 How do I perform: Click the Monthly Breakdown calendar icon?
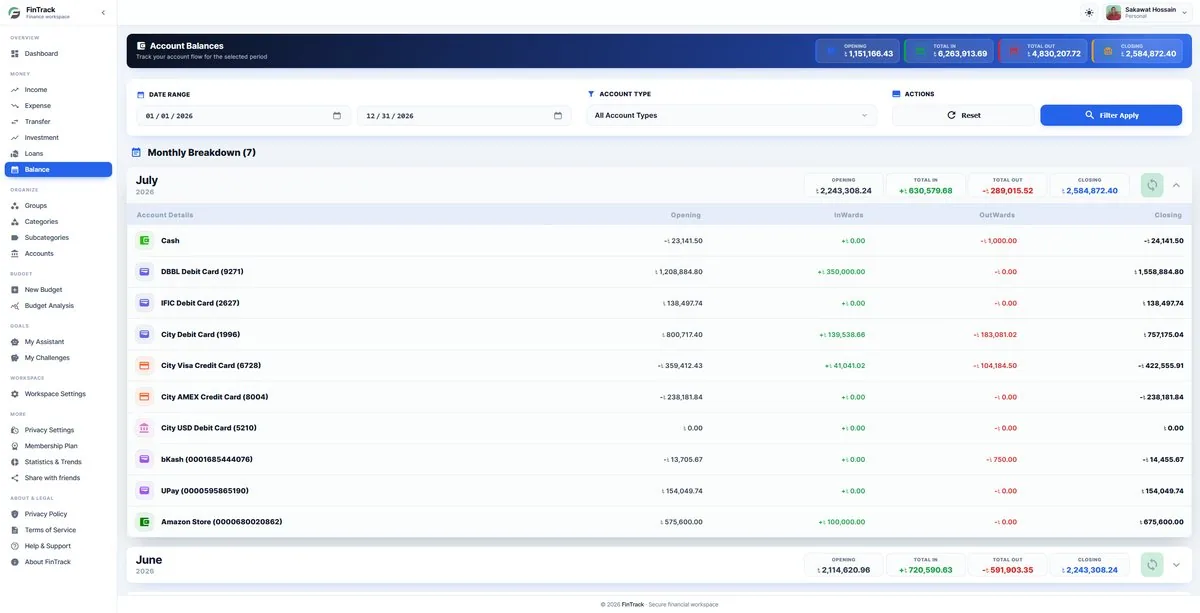pos(137,153)
